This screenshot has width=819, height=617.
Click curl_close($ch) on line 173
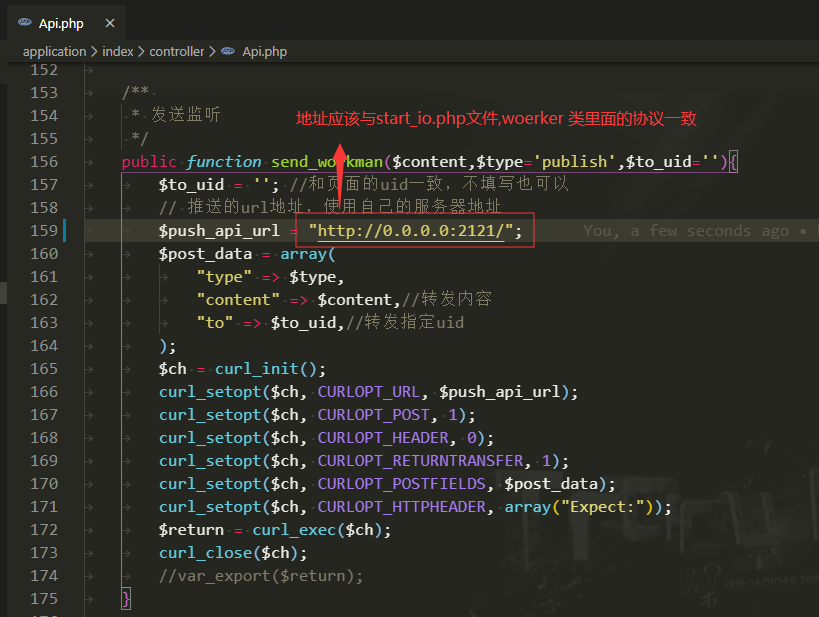tap(228, 553)
